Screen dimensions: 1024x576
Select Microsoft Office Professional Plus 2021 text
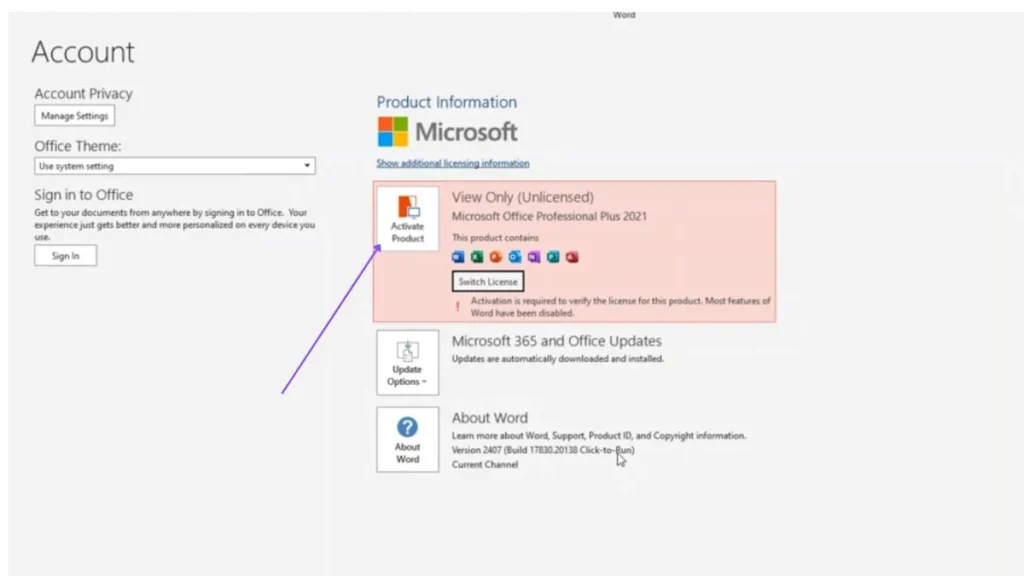[549, 216]
